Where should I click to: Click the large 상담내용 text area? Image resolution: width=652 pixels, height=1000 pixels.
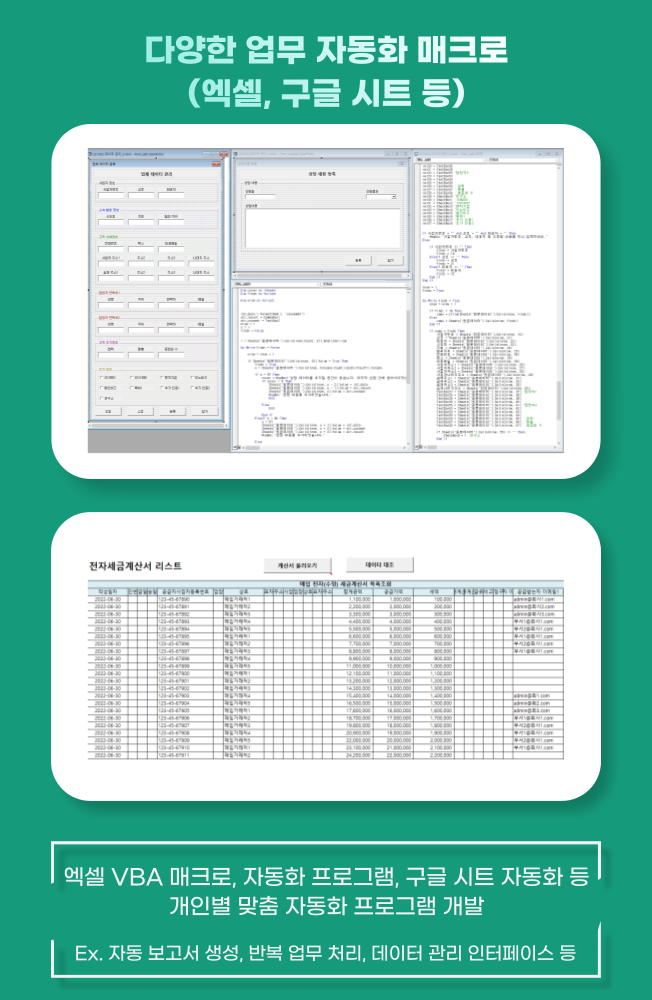click(321, 228)
